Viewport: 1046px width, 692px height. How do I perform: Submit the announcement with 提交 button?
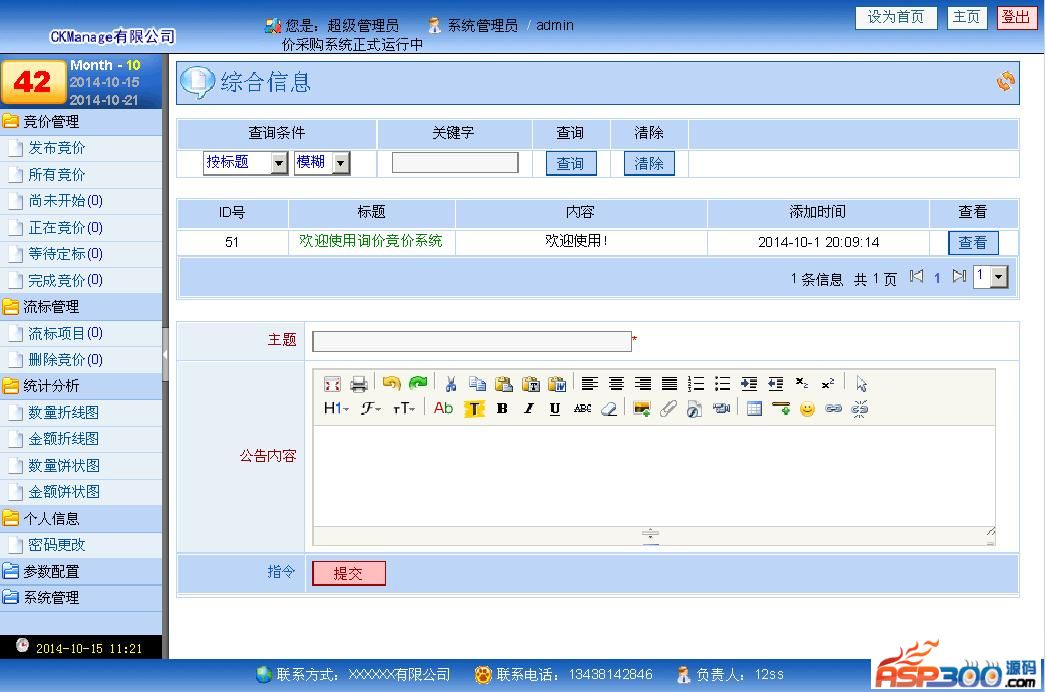pos(349,573)
